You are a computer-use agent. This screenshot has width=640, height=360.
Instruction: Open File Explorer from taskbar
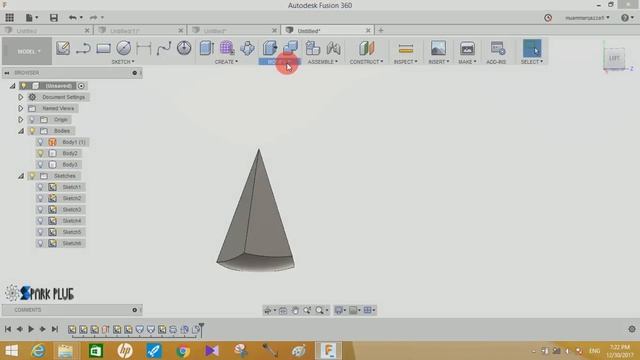pyautogui.click(x=65, y=351)
